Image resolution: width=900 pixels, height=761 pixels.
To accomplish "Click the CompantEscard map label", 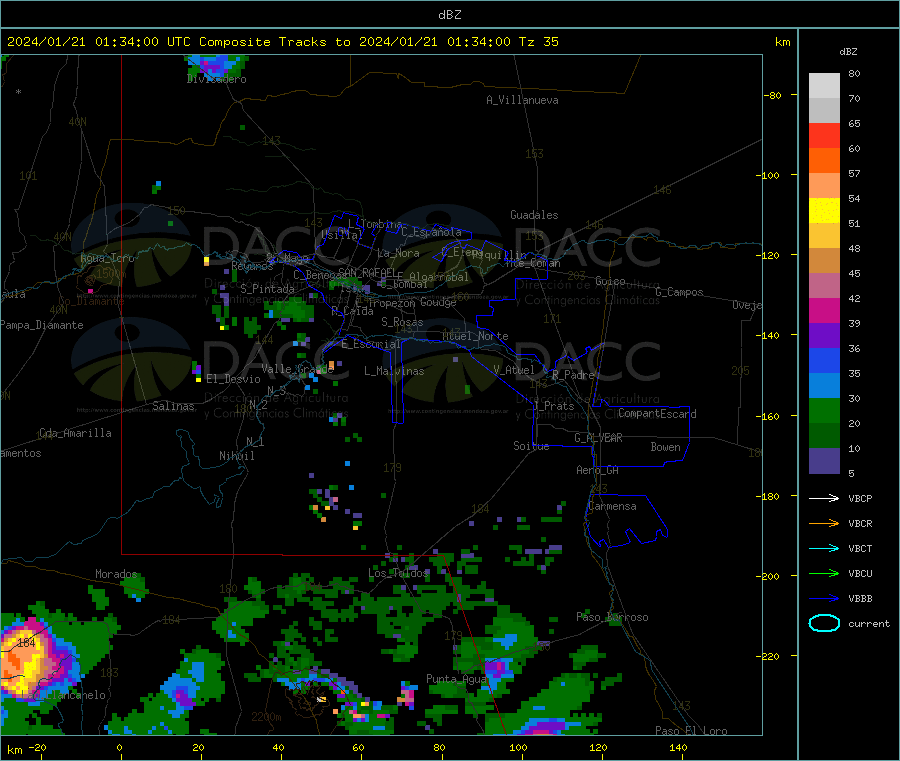I will [657, 414].
